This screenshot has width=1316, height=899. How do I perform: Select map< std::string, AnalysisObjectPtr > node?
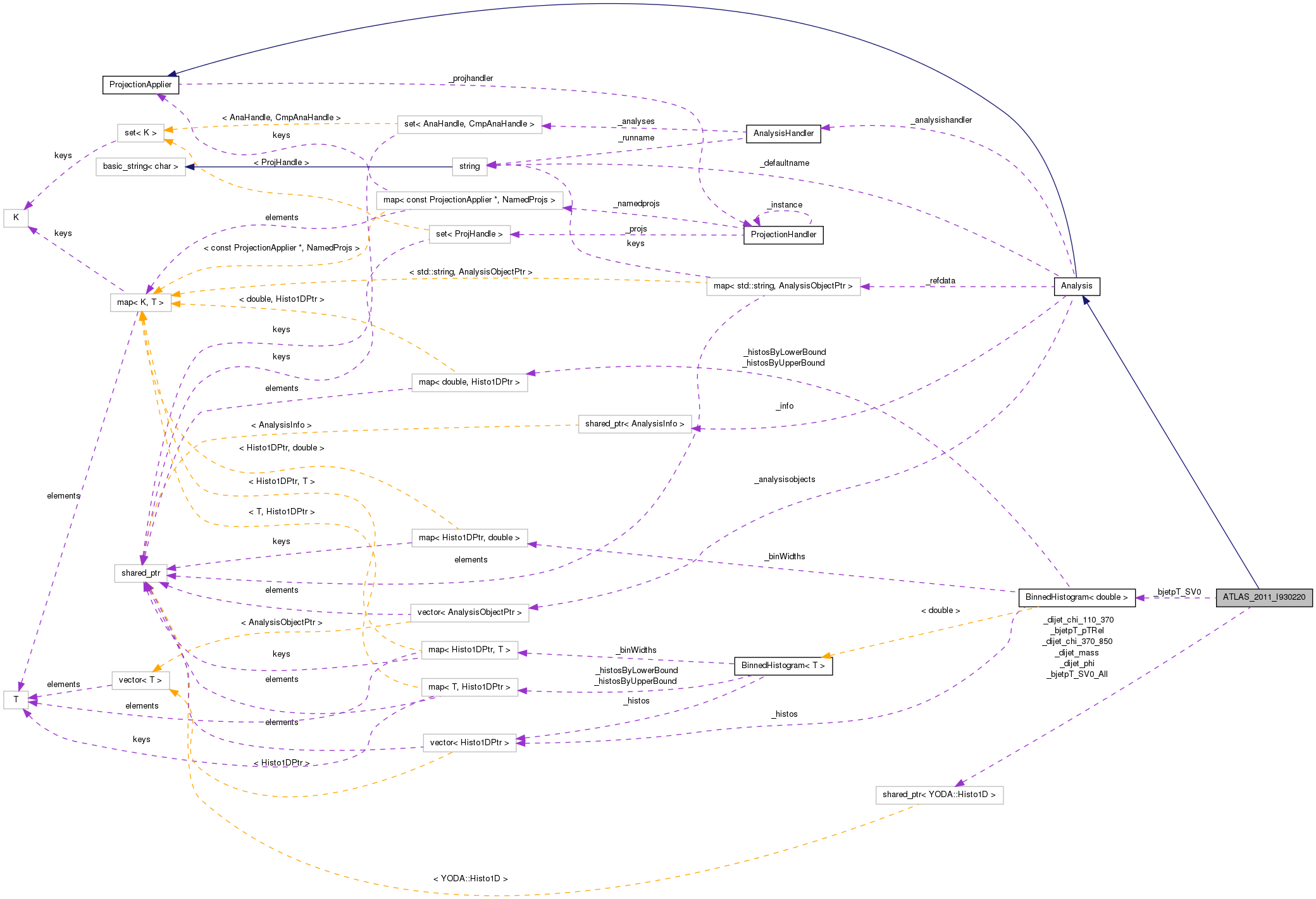point(783,286)
